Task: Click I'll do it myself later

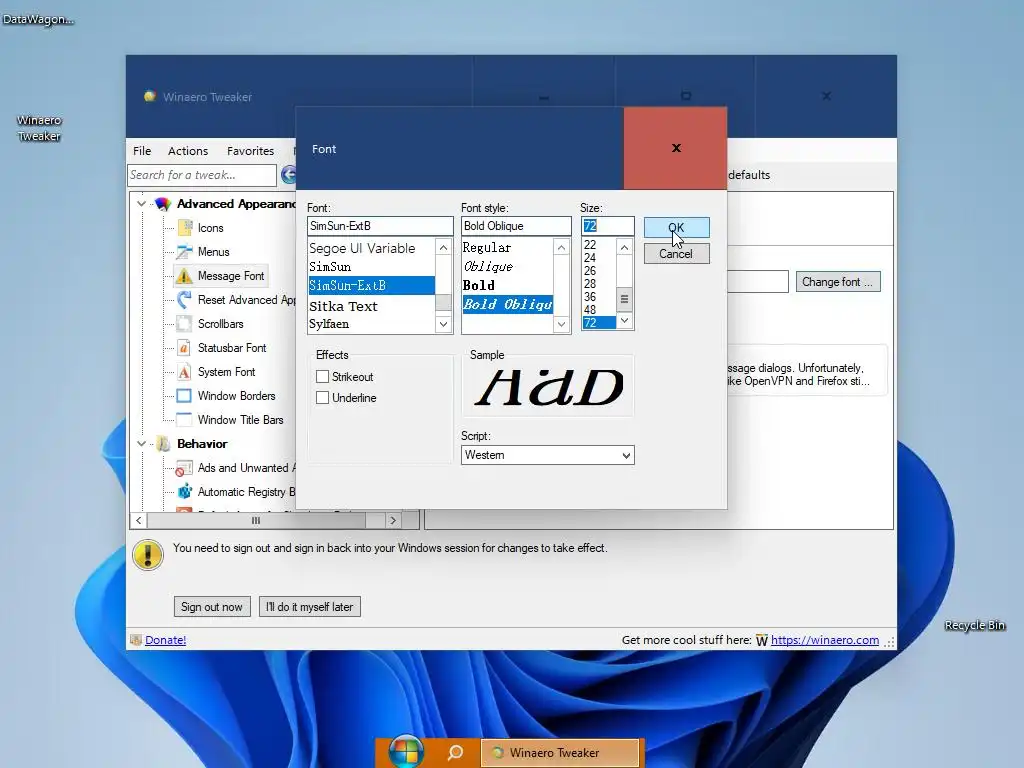Action: click(310, 607)
